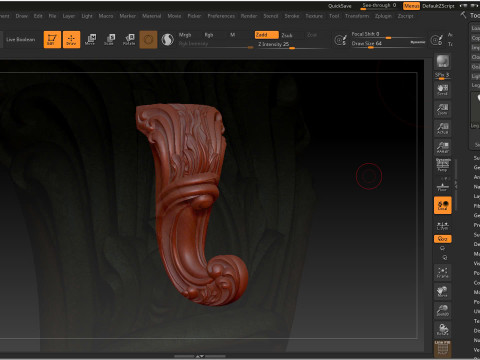Viewport: 480px width, 360px height.
Task: Open the Picker menu
Action: pos(194,16)
